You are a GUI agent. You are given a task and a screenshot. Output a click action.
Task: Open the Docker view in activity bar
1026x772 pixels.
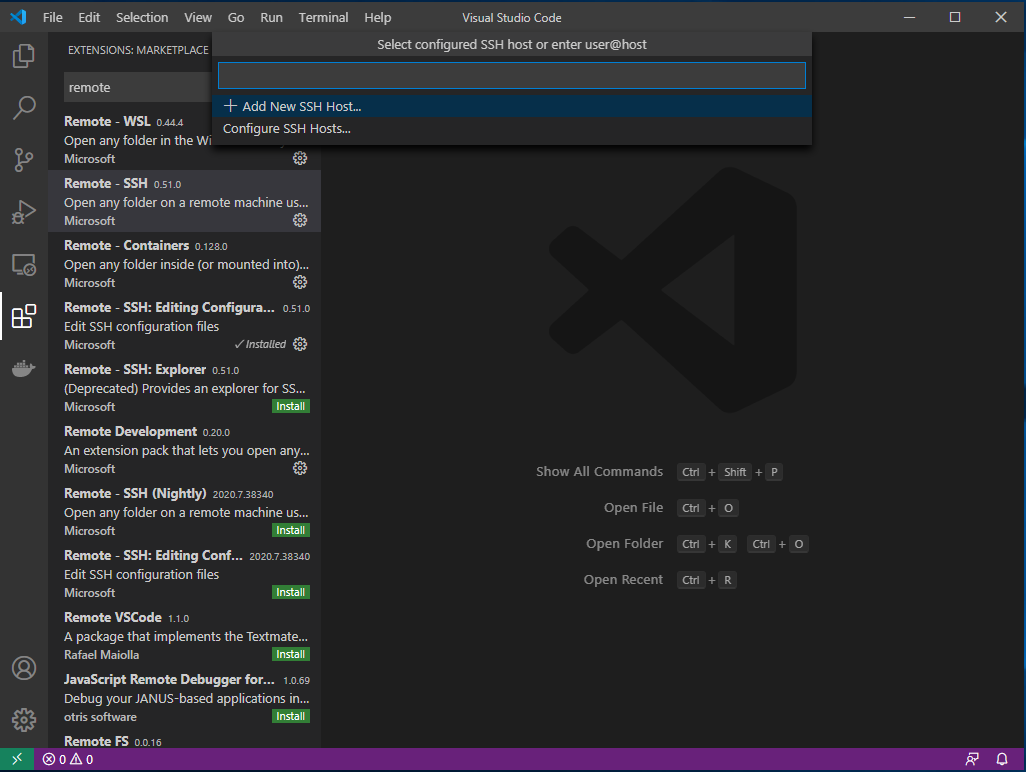(x=24, y=368)
